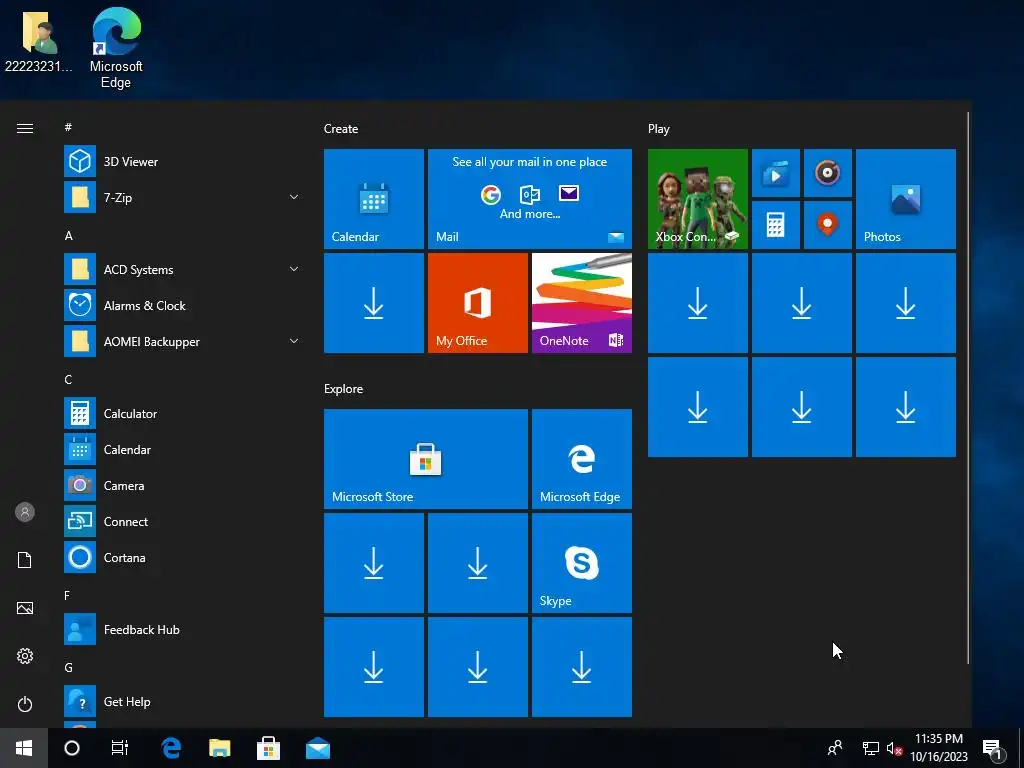Screen dimensions: 1024x768
Task: Launch the Camera app
Action: point(183,485)
